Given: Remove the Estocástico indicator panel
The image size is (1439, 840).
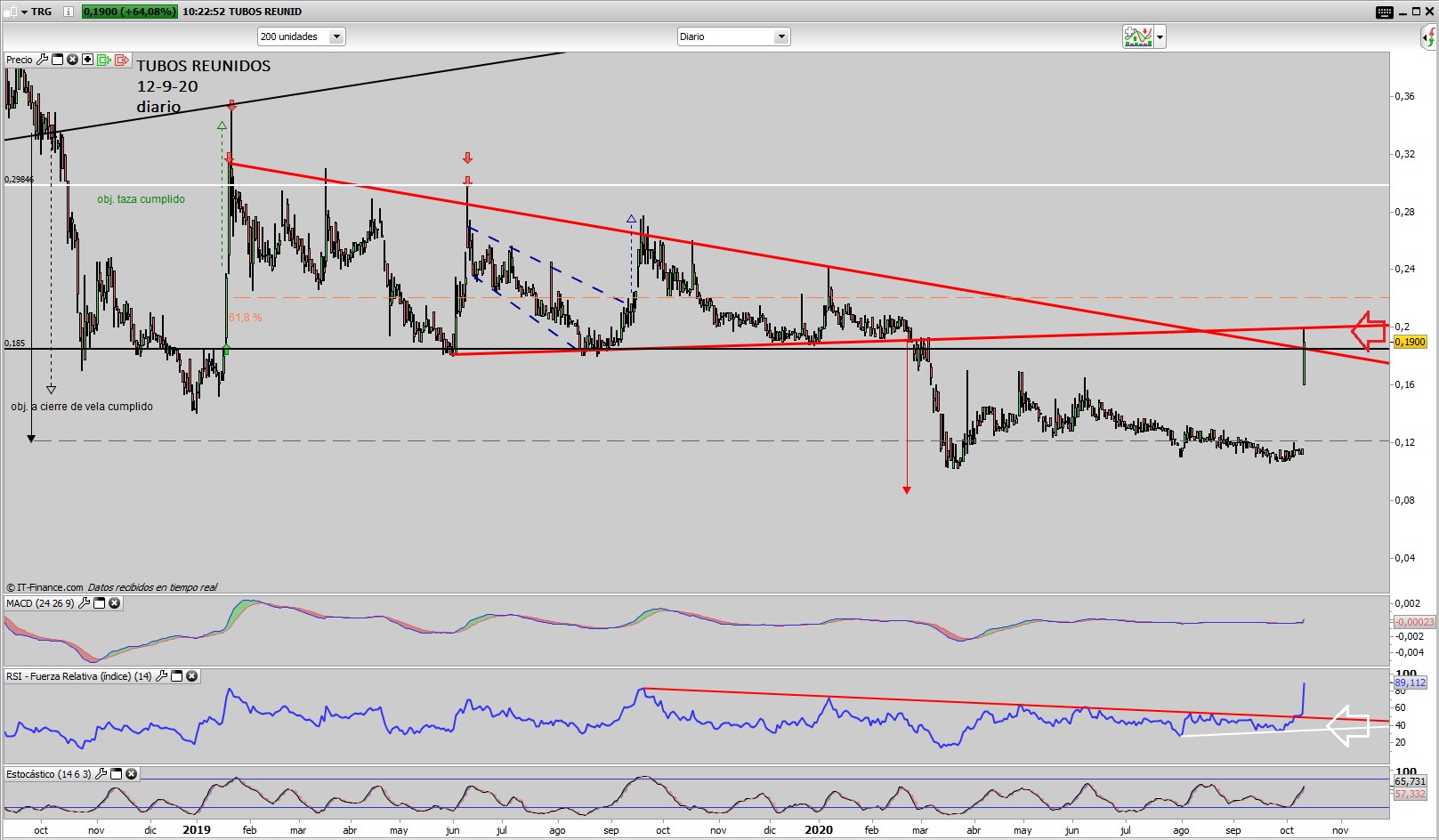Looking at the screenshot, I should pyautogui.click(x=131, y=774).
